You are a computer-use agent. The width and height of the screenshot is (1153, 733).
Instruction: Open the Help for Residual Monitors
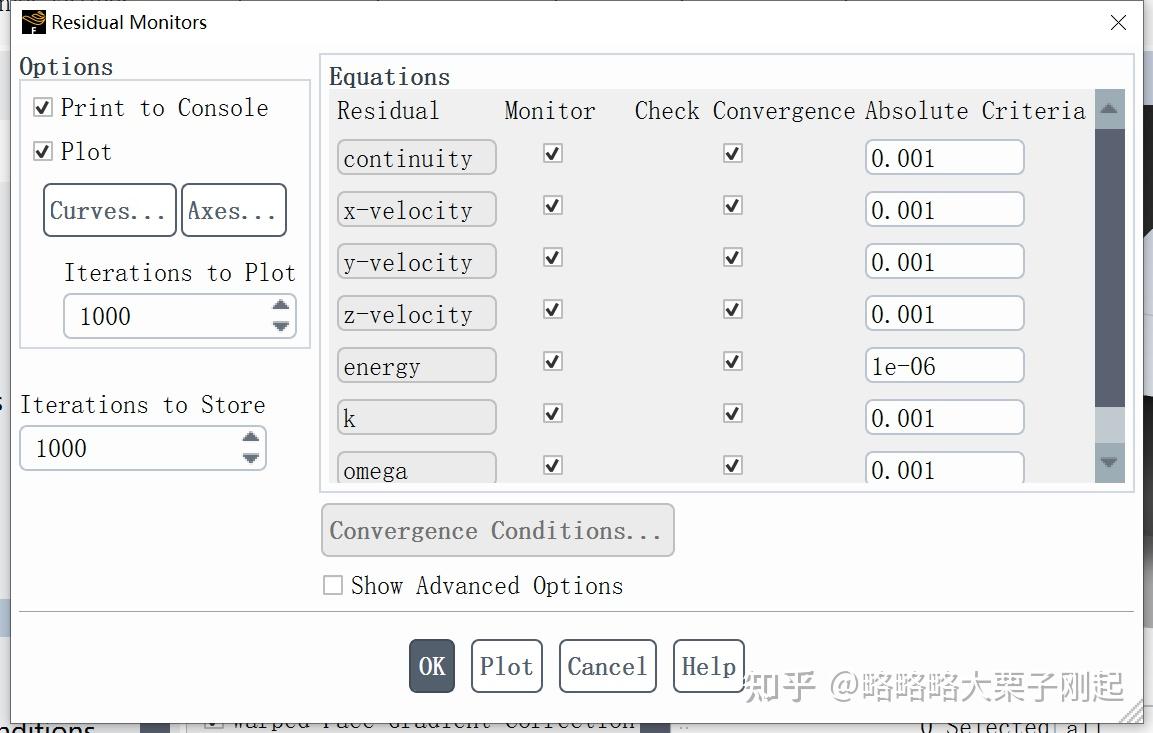coord(708,665)
